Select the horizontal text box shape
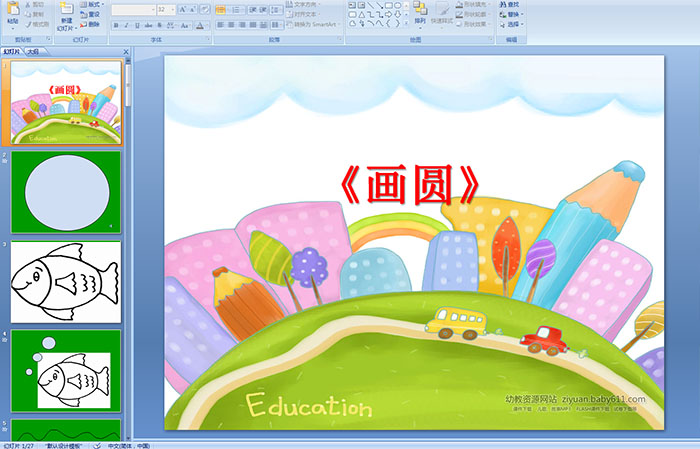The image size is (700, 449). click(352, 5)
